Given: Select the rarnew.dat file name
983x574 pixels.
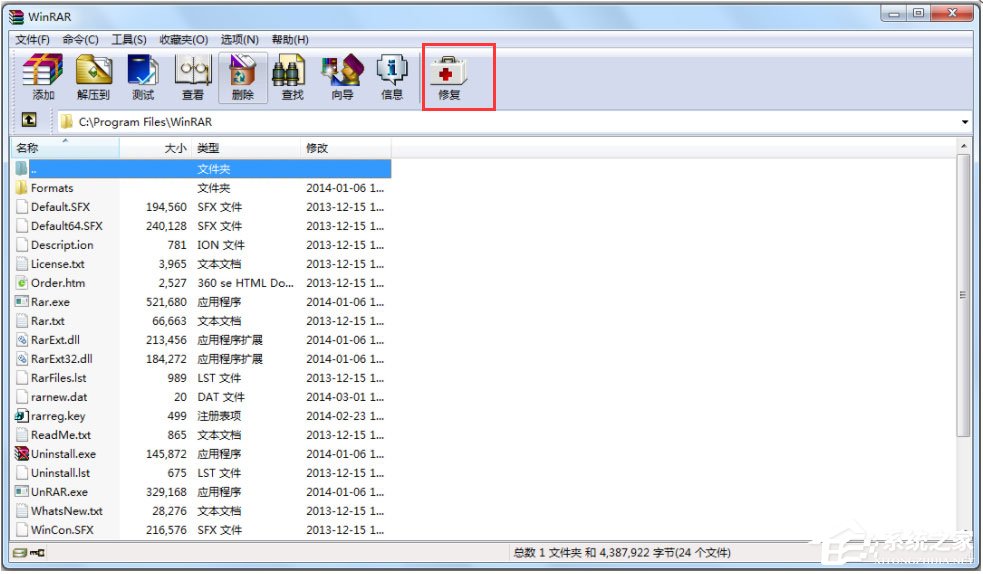Looking at the screenshot, I should [x=59, y=397].
